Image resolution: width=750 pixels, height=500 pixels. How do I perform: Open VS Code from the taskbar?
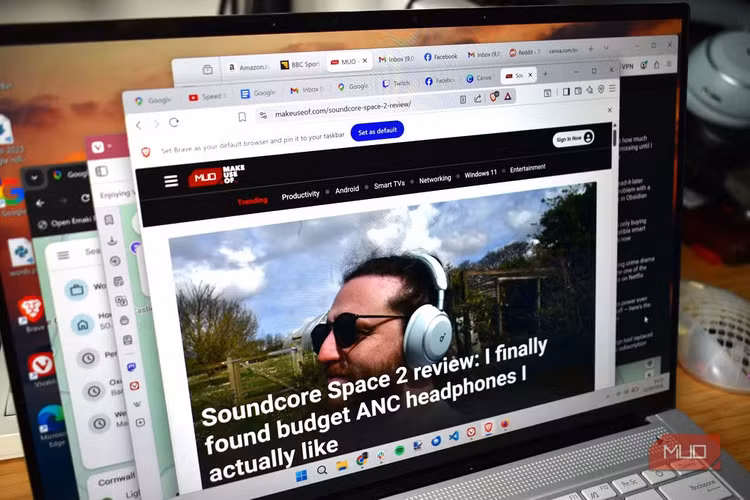tap(454, 436)
